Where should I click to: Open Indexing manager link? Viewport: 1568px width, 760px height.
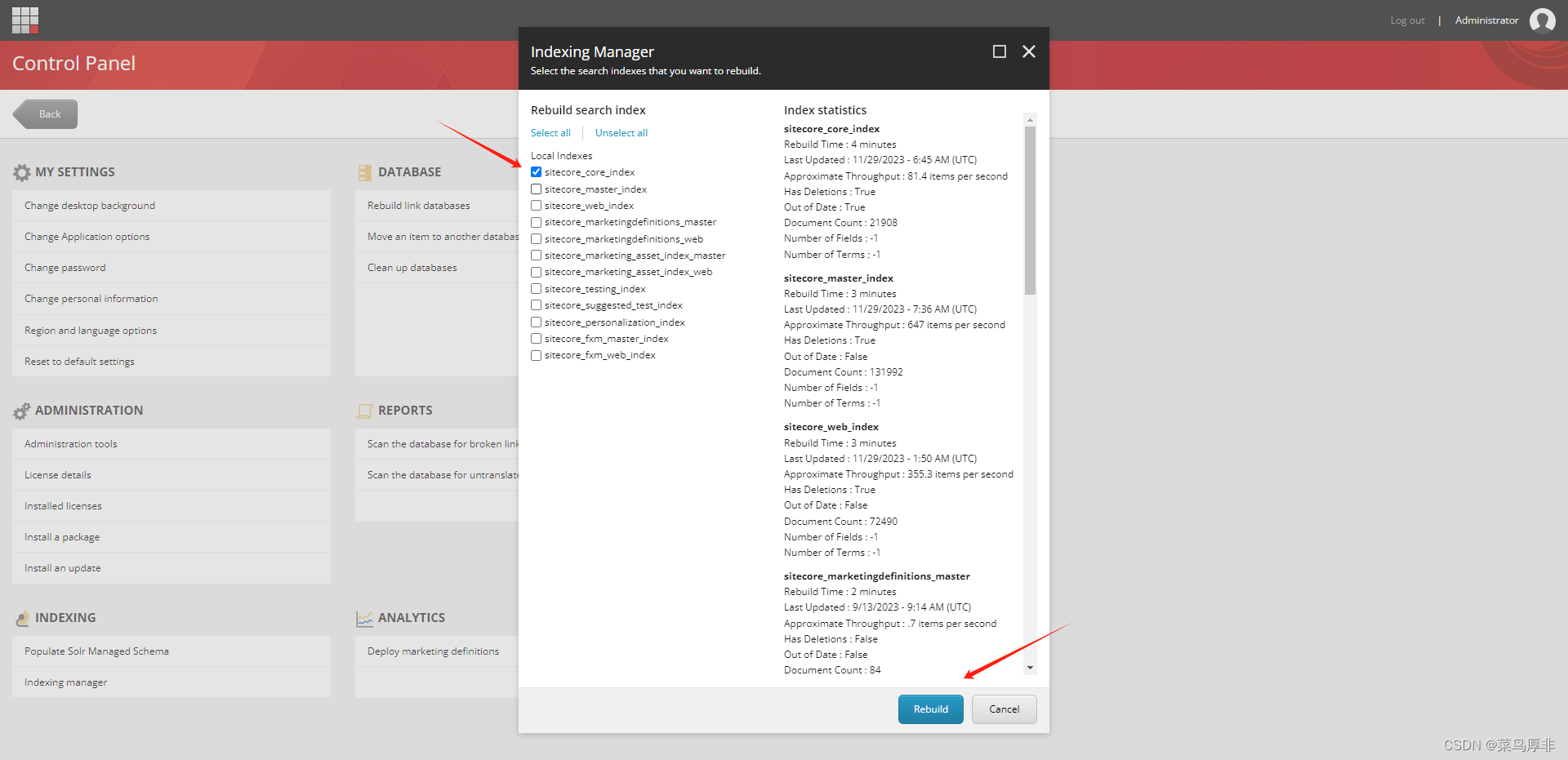pos(171,682)
